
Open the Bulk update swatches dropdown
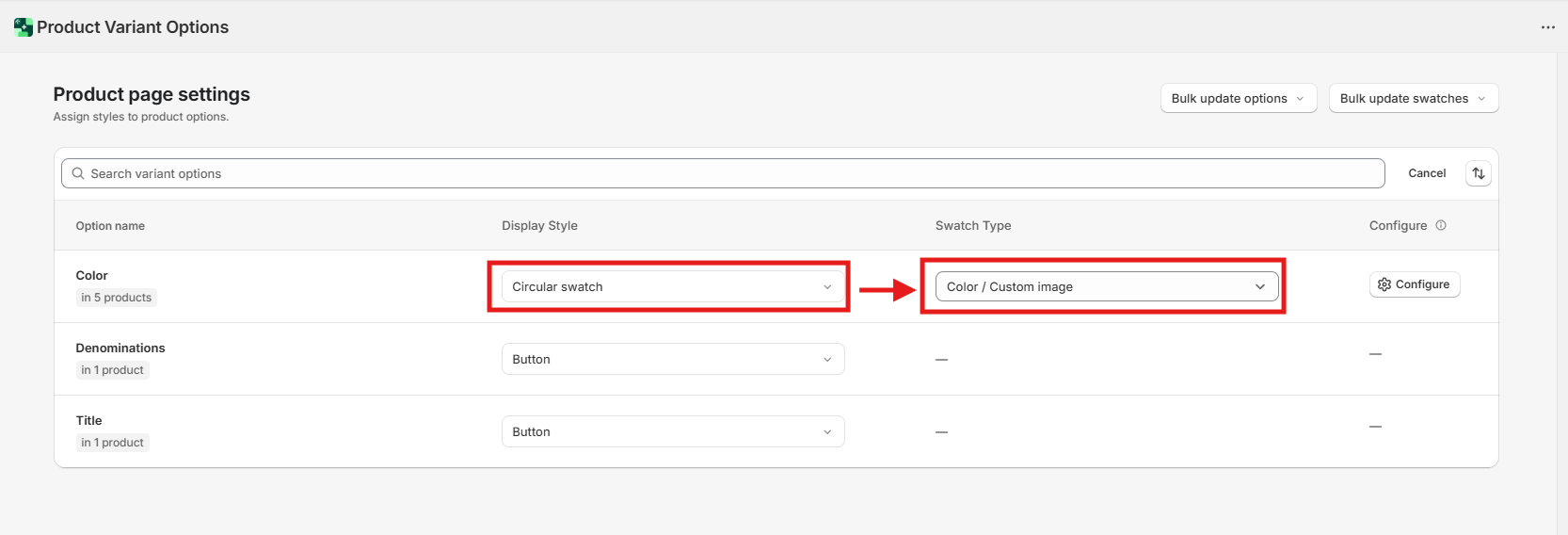coord(1413,98)
